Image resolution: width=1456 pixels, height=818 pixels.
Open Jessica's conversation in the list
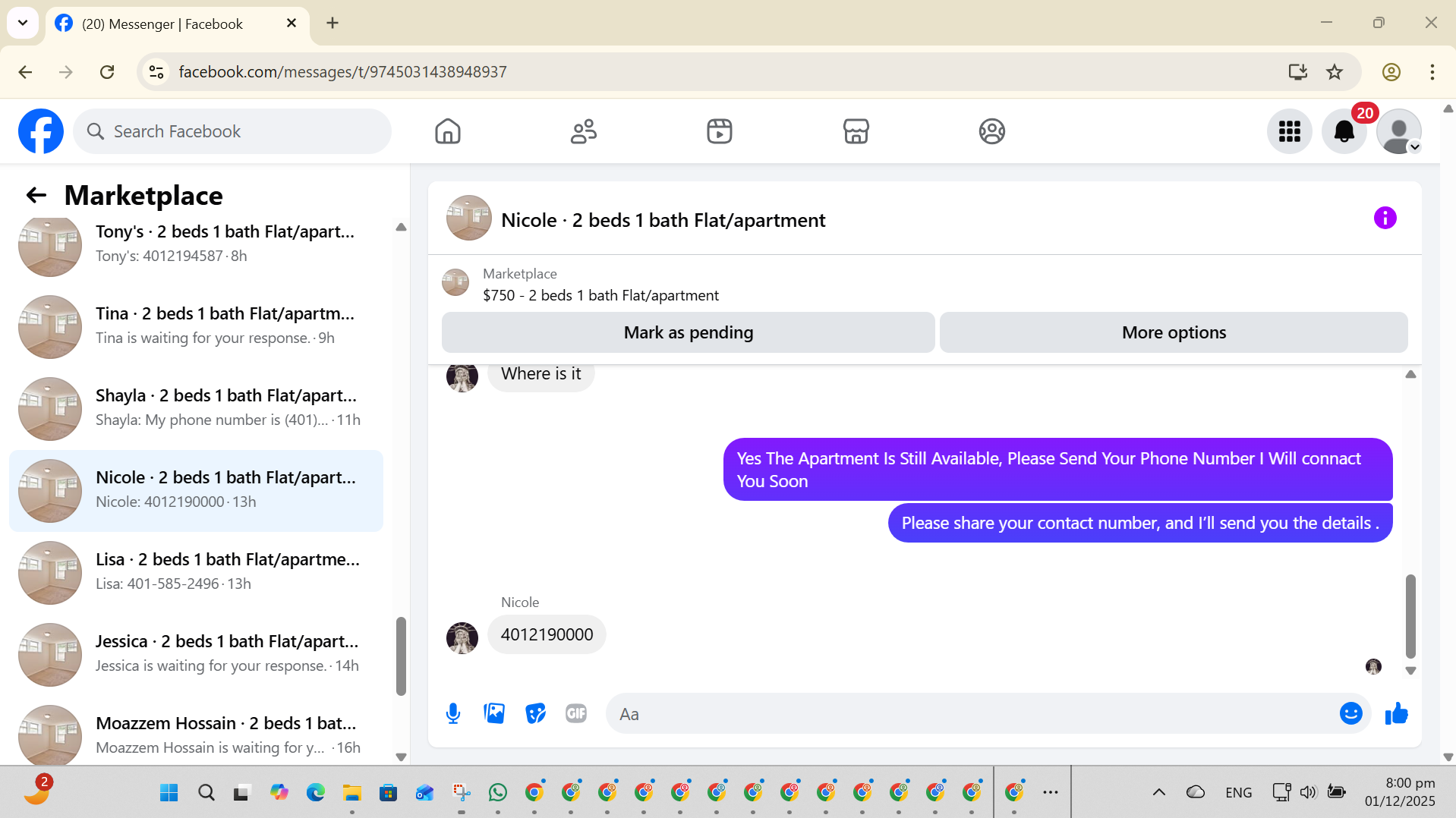click(x=196, y=654)
